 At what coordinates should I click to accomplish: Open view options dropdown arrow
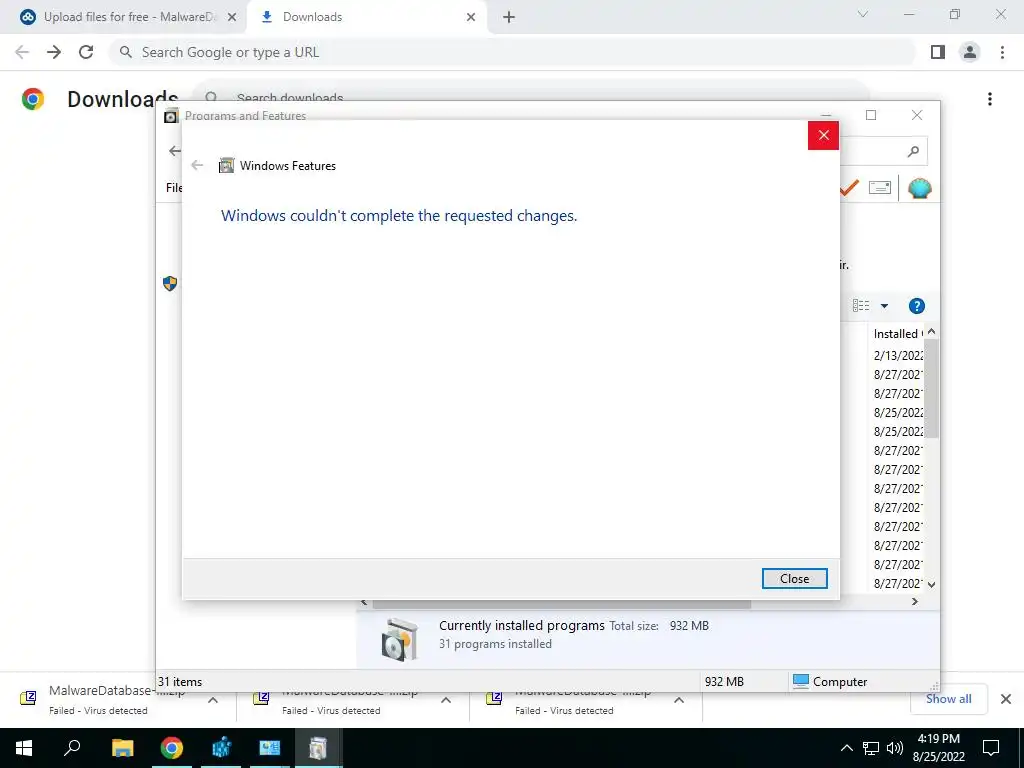click(x=884, y=306)
